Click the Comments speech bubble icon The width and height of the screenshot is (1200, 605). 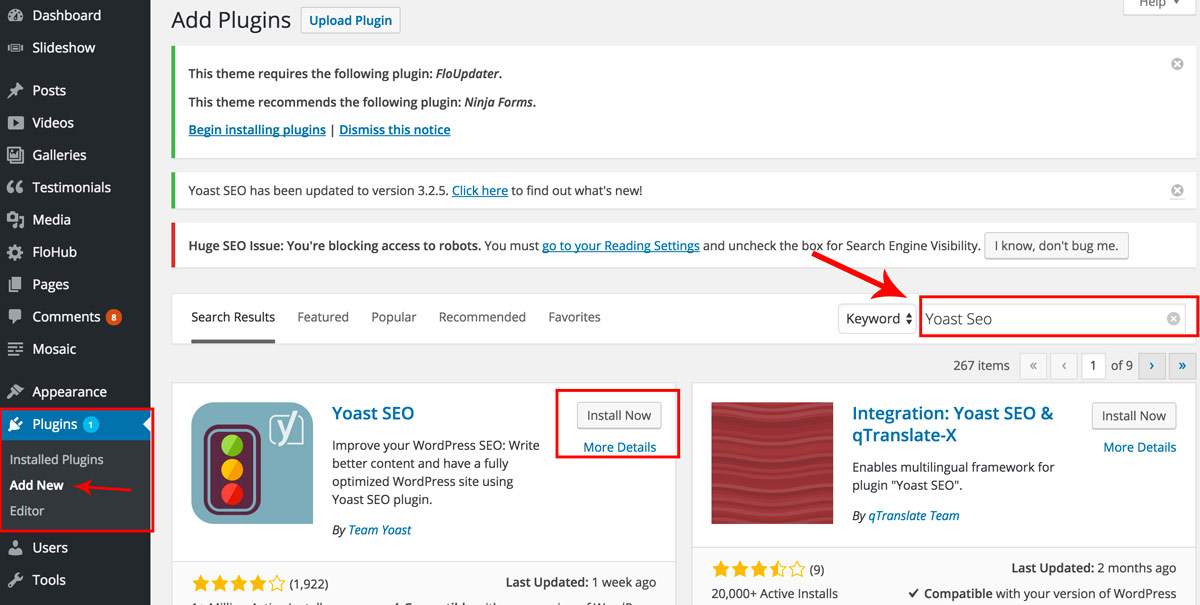[15, 317]
